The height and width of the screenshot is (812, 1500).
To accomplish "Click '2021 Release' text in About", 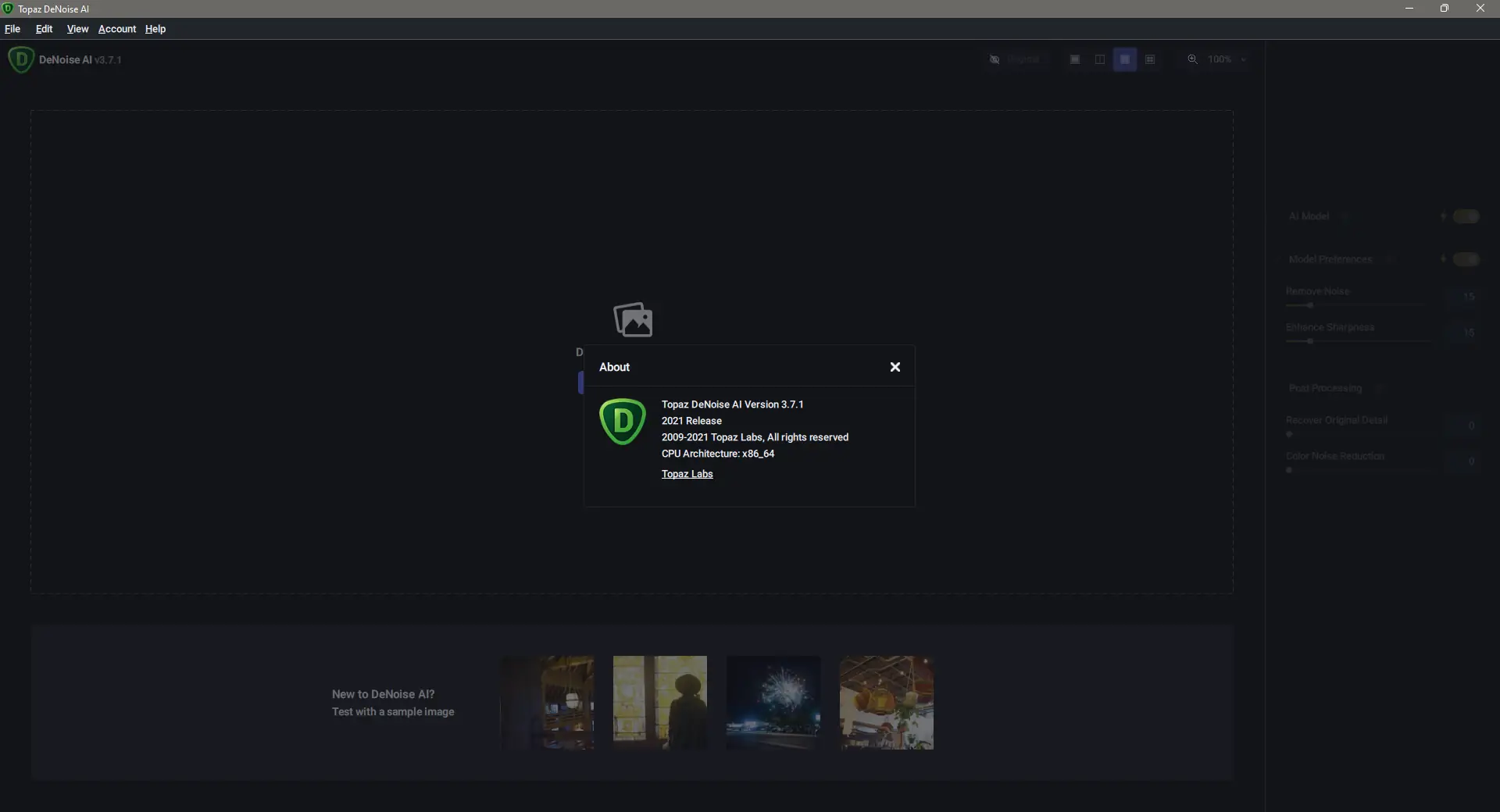I will [691, 421].
